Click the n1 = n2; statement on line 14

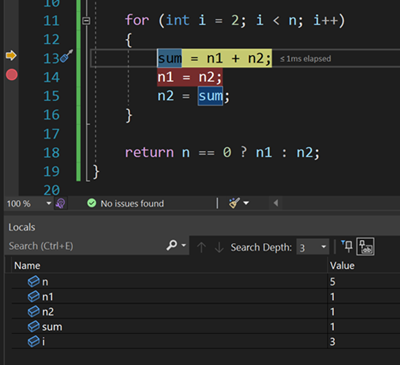click(x=190, y=77)
